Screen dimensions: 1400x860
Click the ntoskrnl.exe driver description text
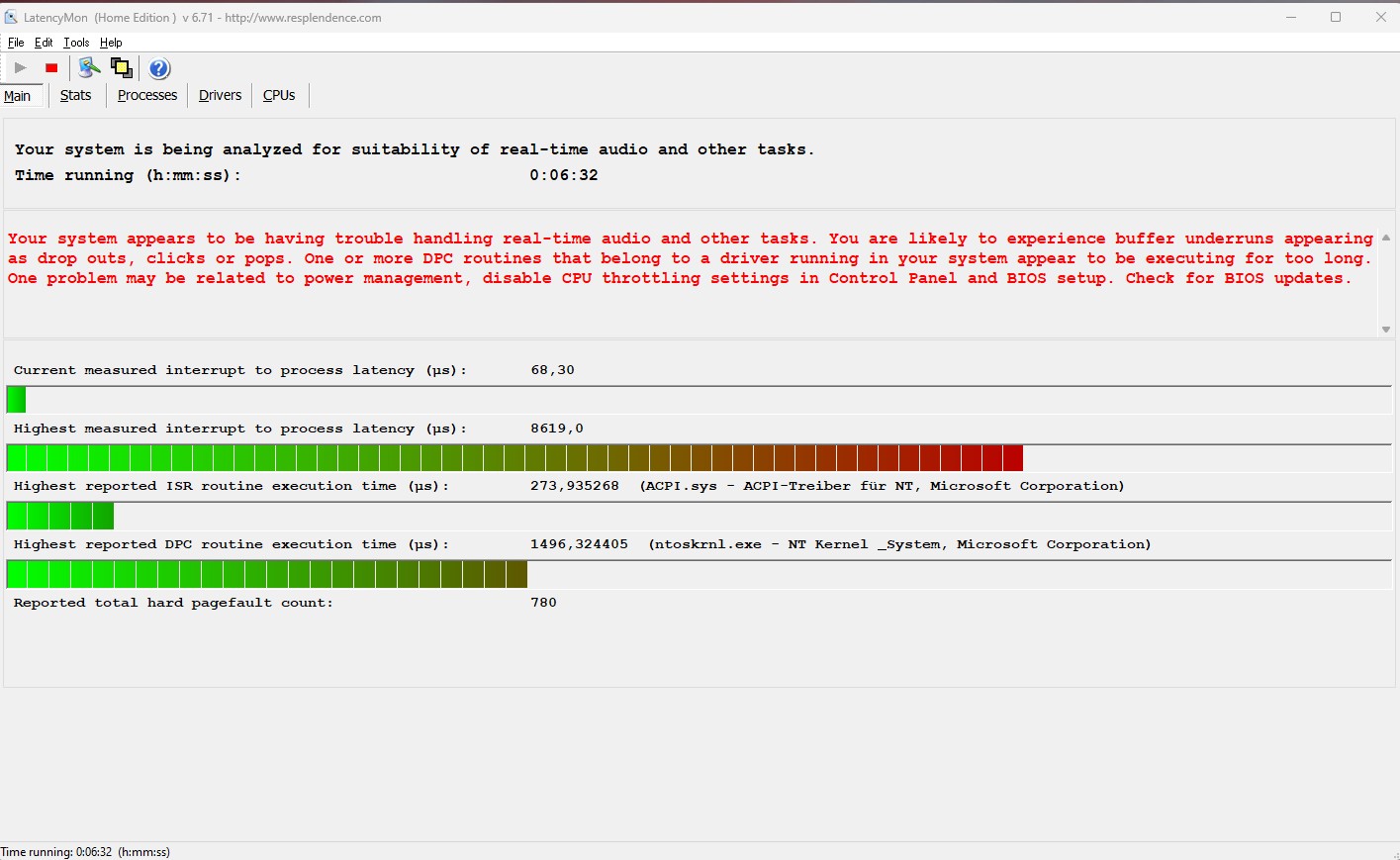coord(900,544)
